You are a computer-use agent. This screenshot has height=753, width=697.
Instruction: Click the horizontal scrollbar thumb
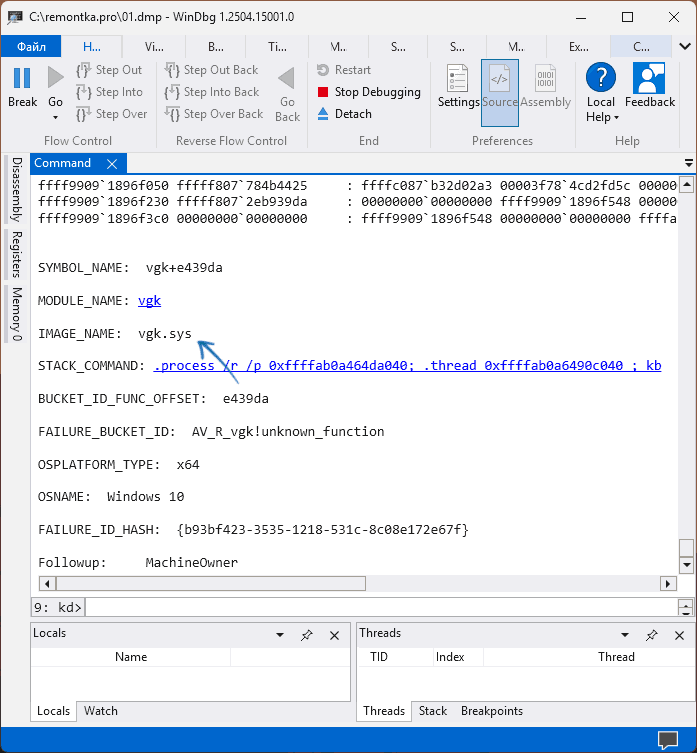coord(211,584)
